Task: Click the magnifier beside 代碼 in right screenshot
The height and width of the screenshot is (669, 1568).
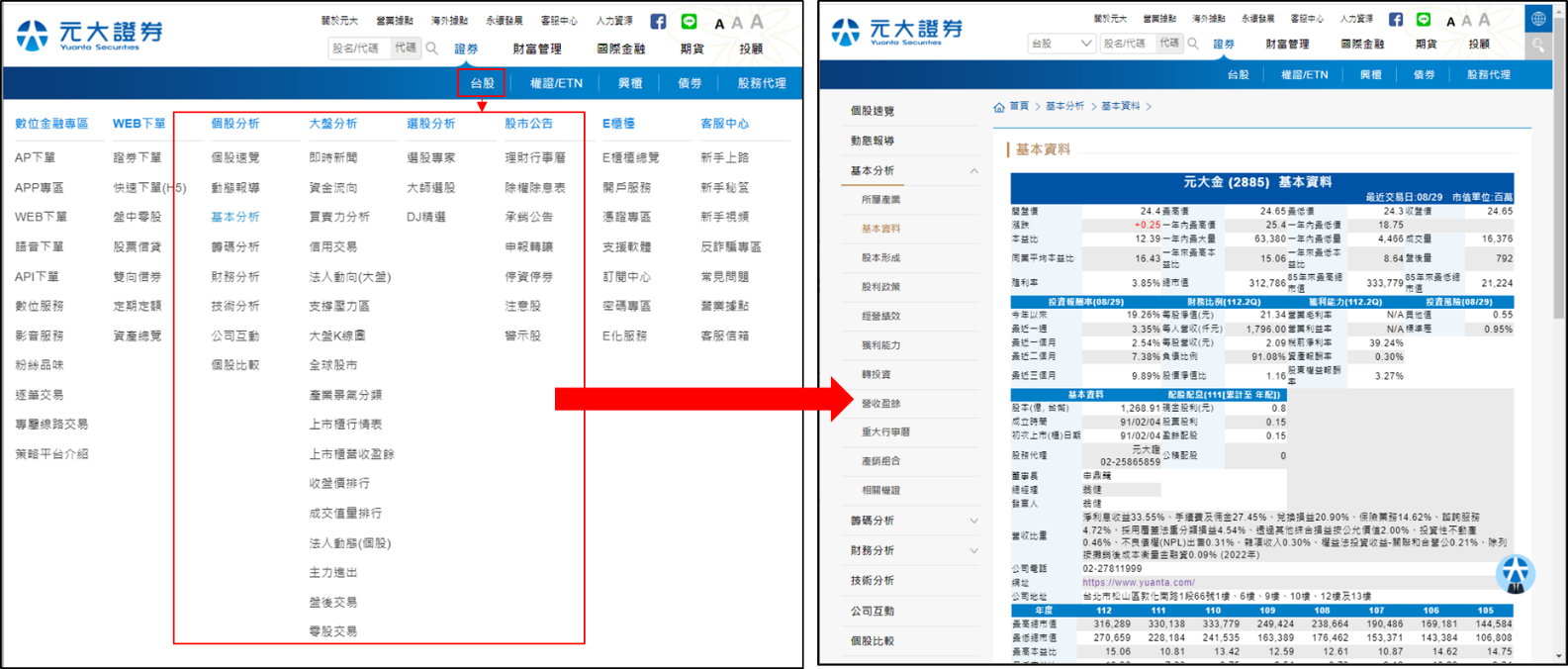Action: (1193, 44)
